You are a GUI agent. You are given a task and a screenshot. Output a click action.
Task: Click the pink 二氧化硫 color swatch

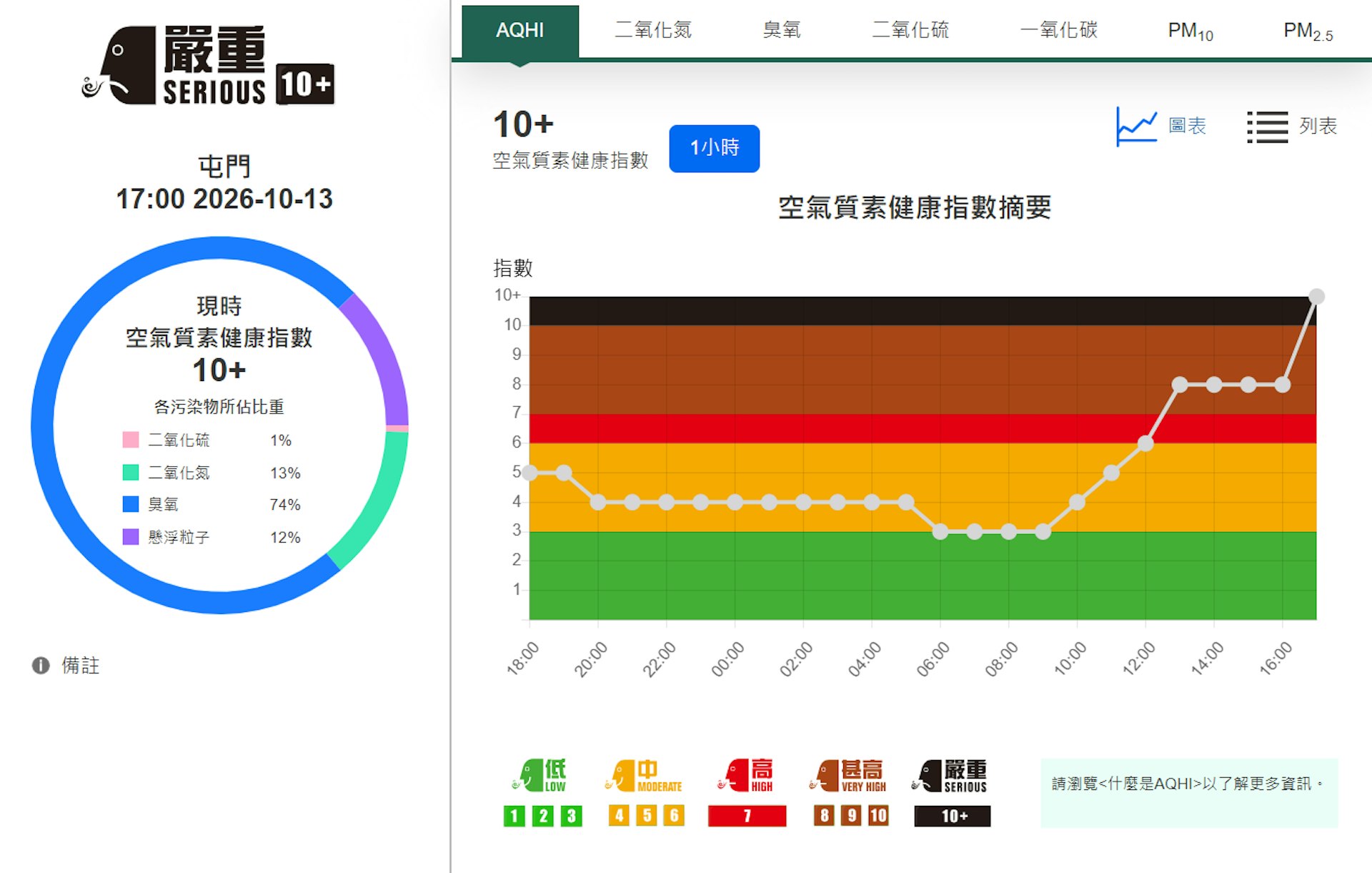coord(131,440)
